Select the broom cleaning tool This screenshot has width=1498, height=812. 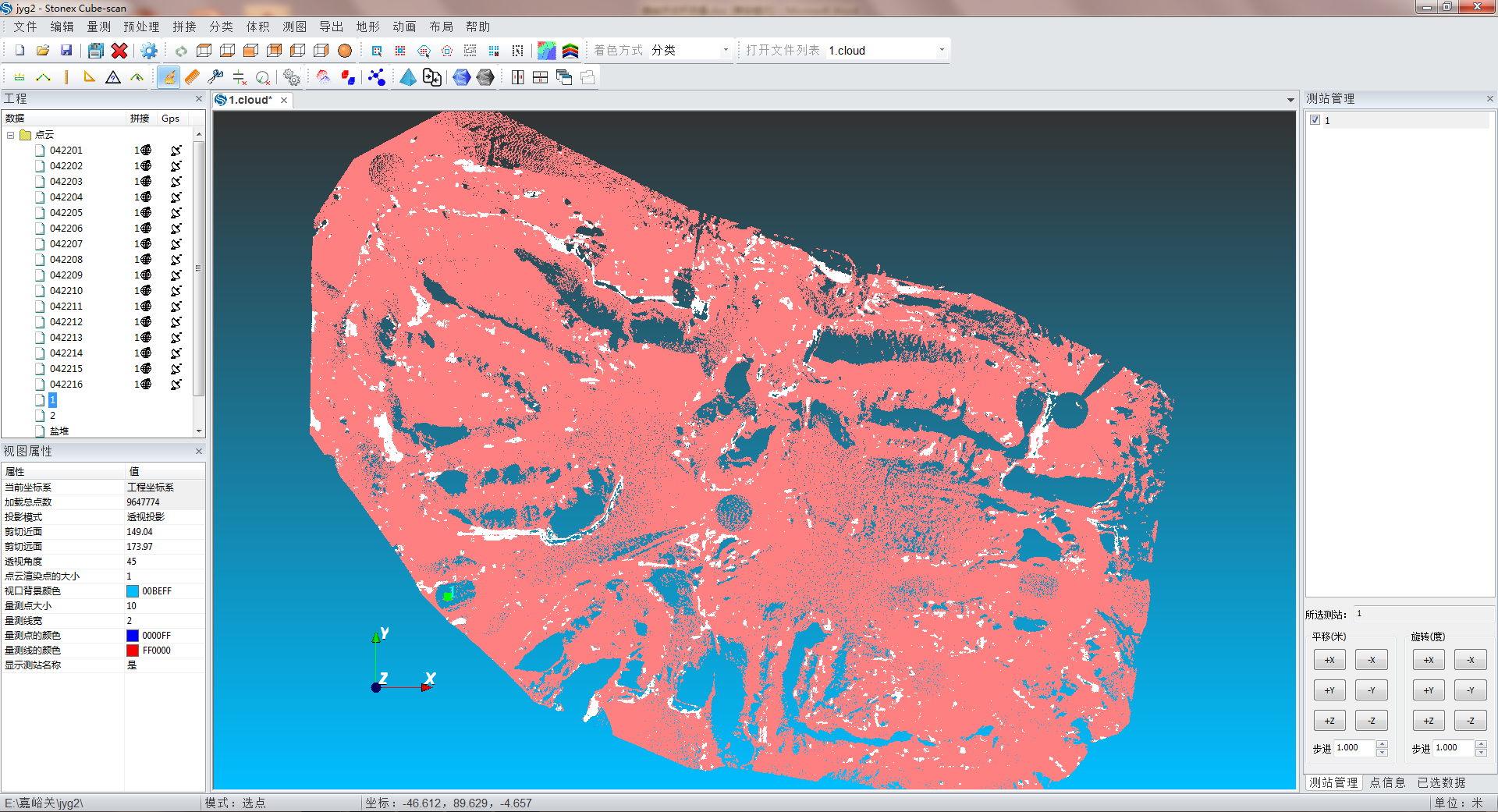tap(169, 77)
